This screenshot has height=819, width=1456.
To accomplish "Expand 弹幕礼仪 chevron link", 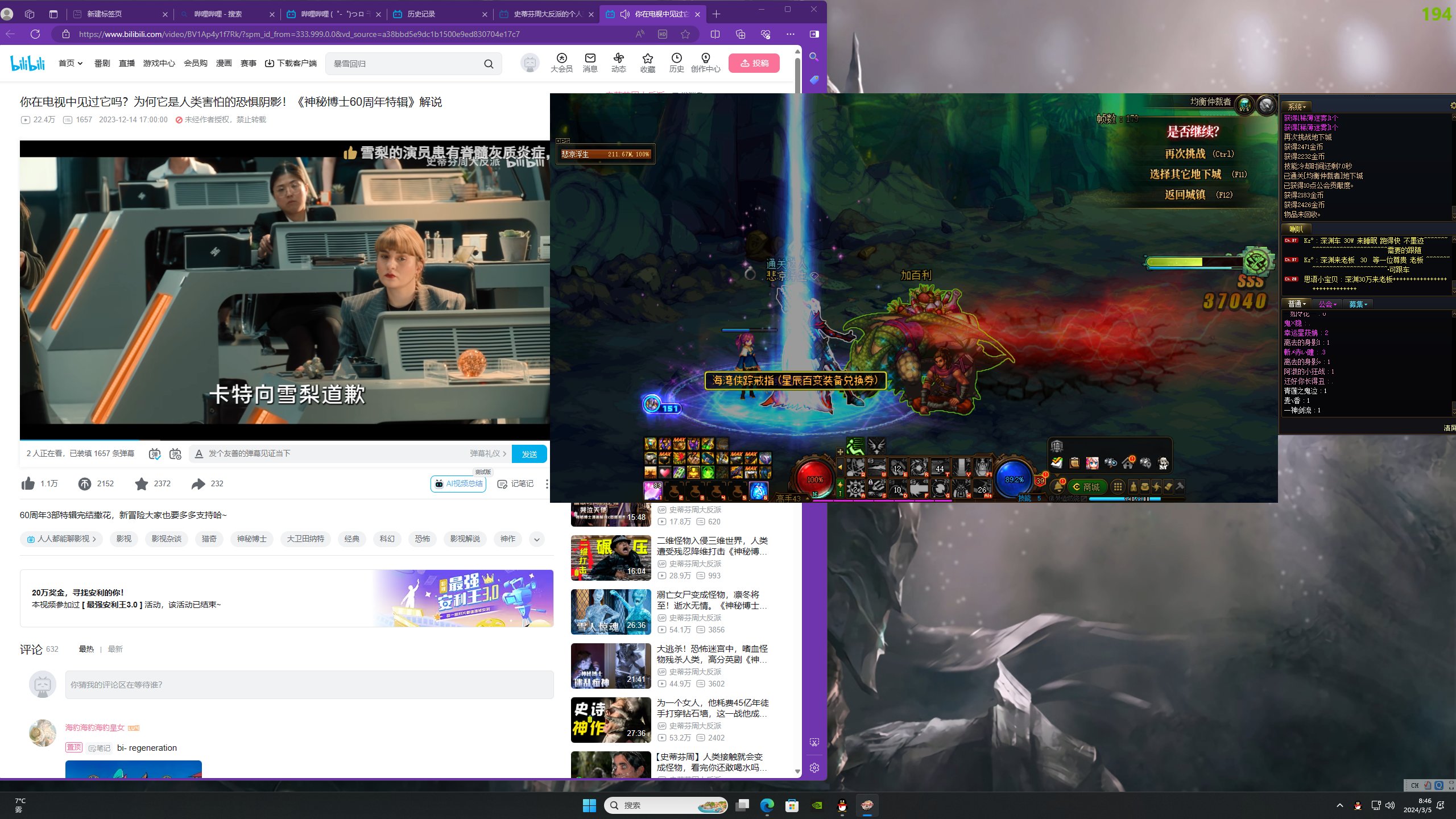I will (488, 454).
